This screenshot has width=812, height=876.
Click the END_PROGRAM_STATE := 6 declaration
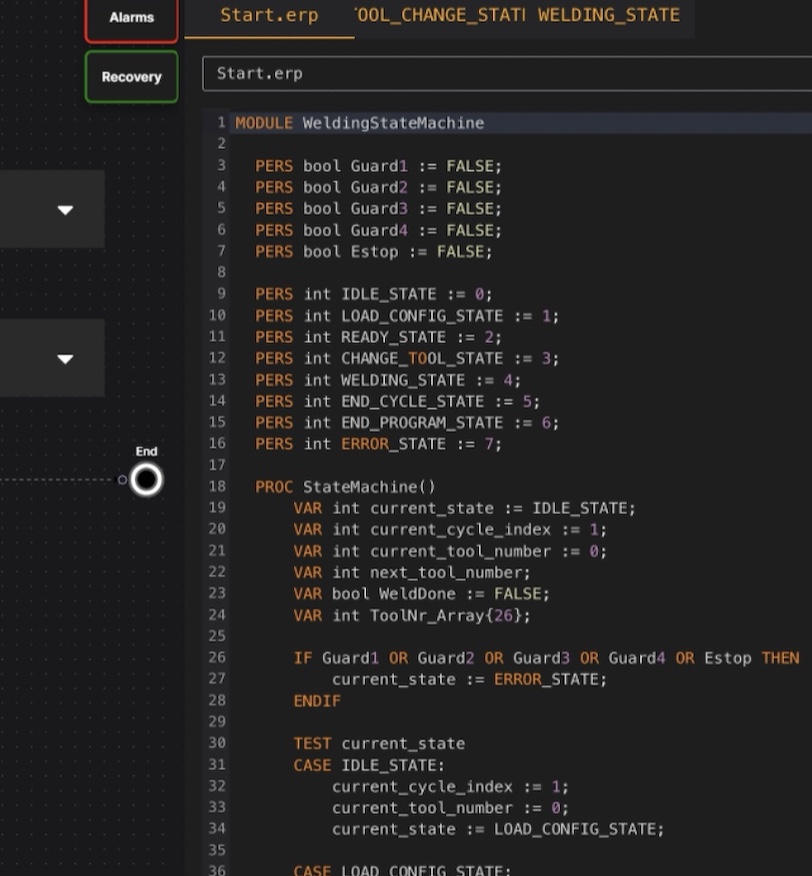[407, 422]
